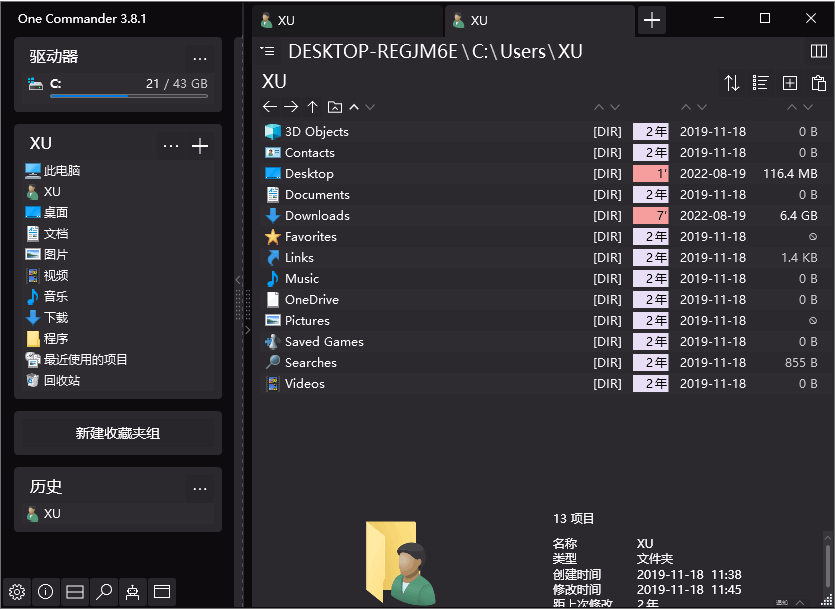The width and height of the screenshot is (835, 609).
Task: Click the robot automation icon
Action: (x=132, y=592)
